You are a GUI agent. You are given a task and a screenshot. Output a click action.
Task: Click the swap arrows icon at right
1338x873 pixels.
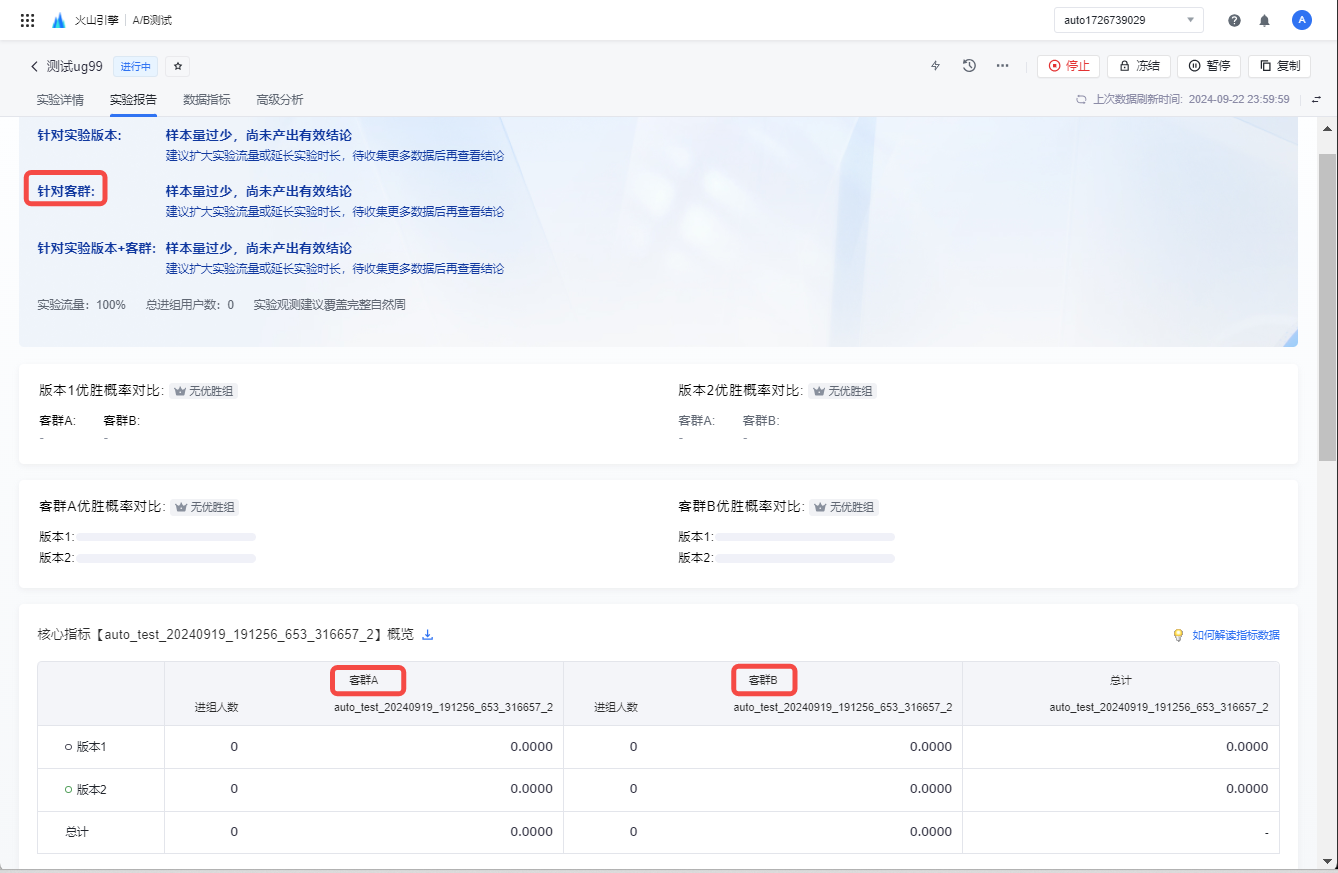(1316, 100)
